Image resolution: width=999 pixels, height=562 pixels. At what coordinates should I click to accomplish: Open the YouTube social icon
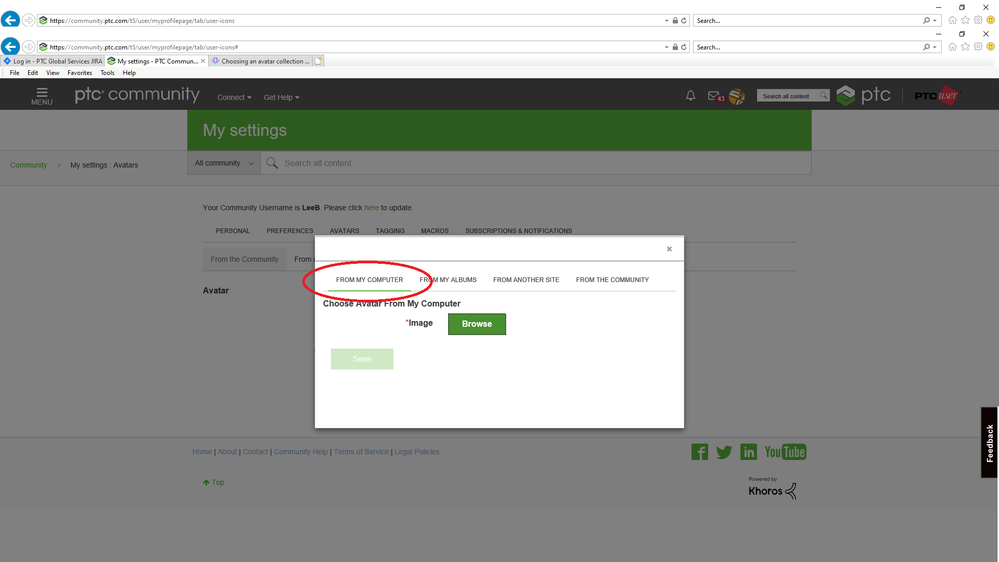point(785,452)
